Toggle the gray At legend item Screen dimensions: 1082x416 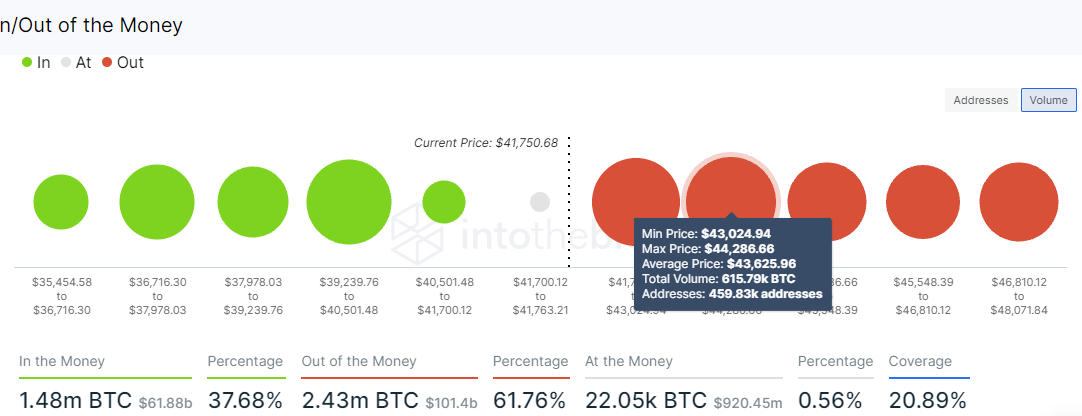coord(76,63)
